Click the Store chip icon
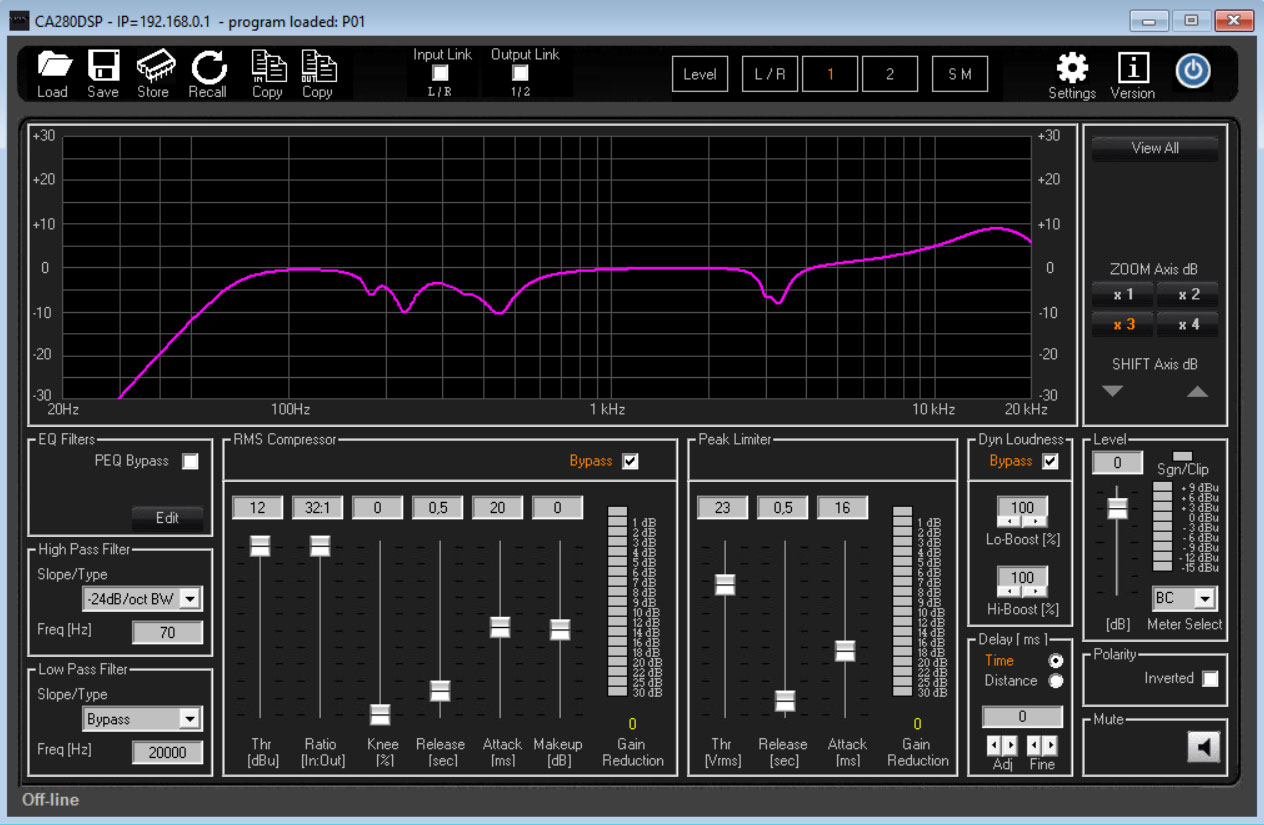The image size is (1264, 825). [x=153, y=67]
